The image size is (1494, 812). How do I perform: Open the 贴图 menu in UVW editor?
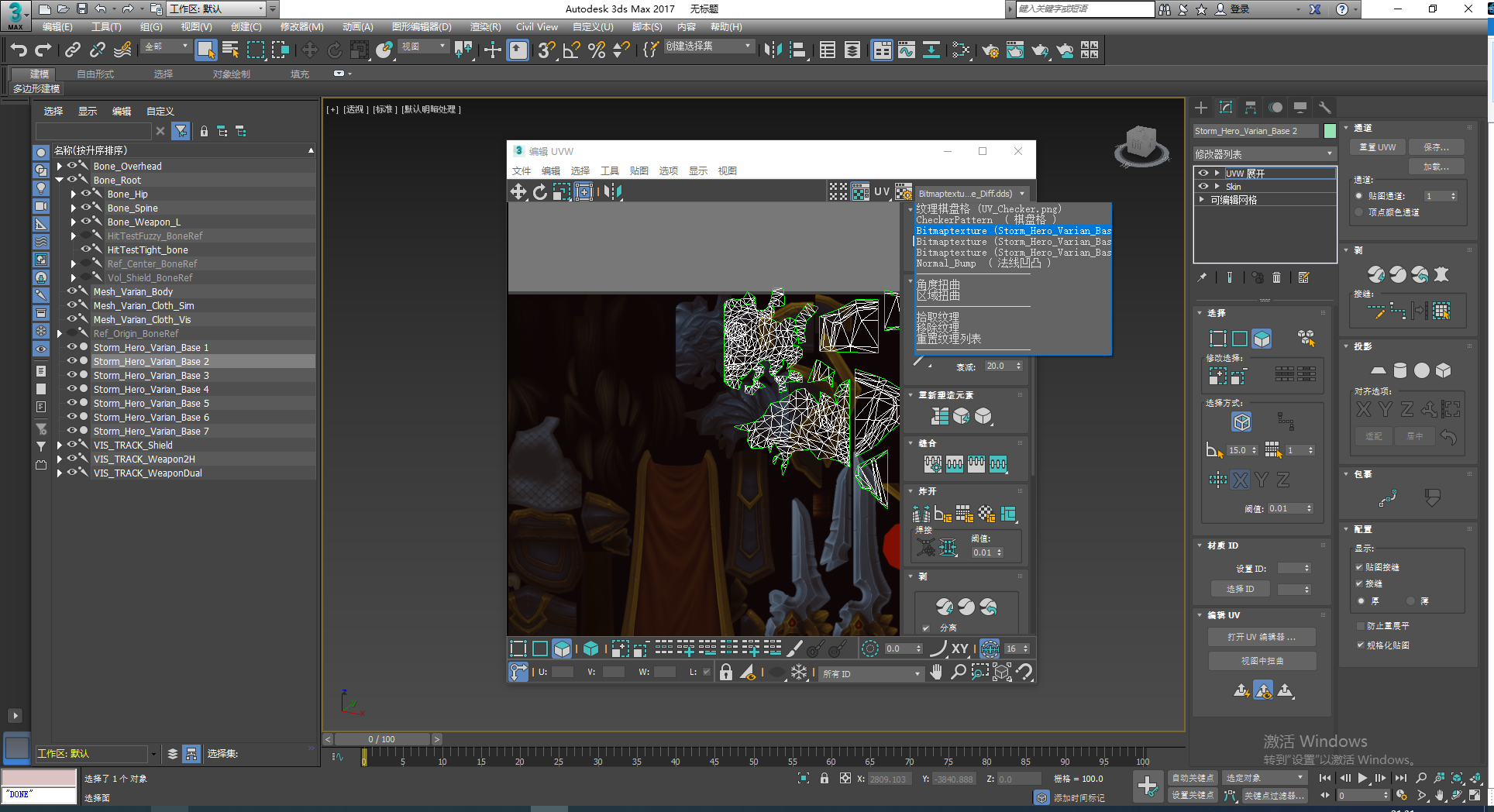tap(639, 170)
